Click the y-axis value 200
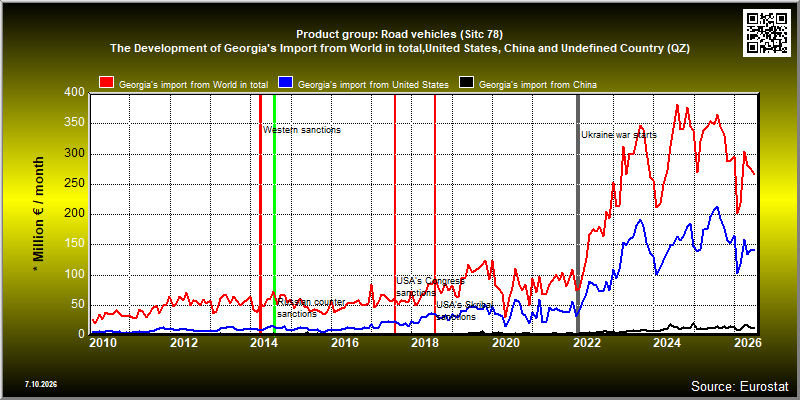Viewport: 800px width, 400px height. point(74,214)
